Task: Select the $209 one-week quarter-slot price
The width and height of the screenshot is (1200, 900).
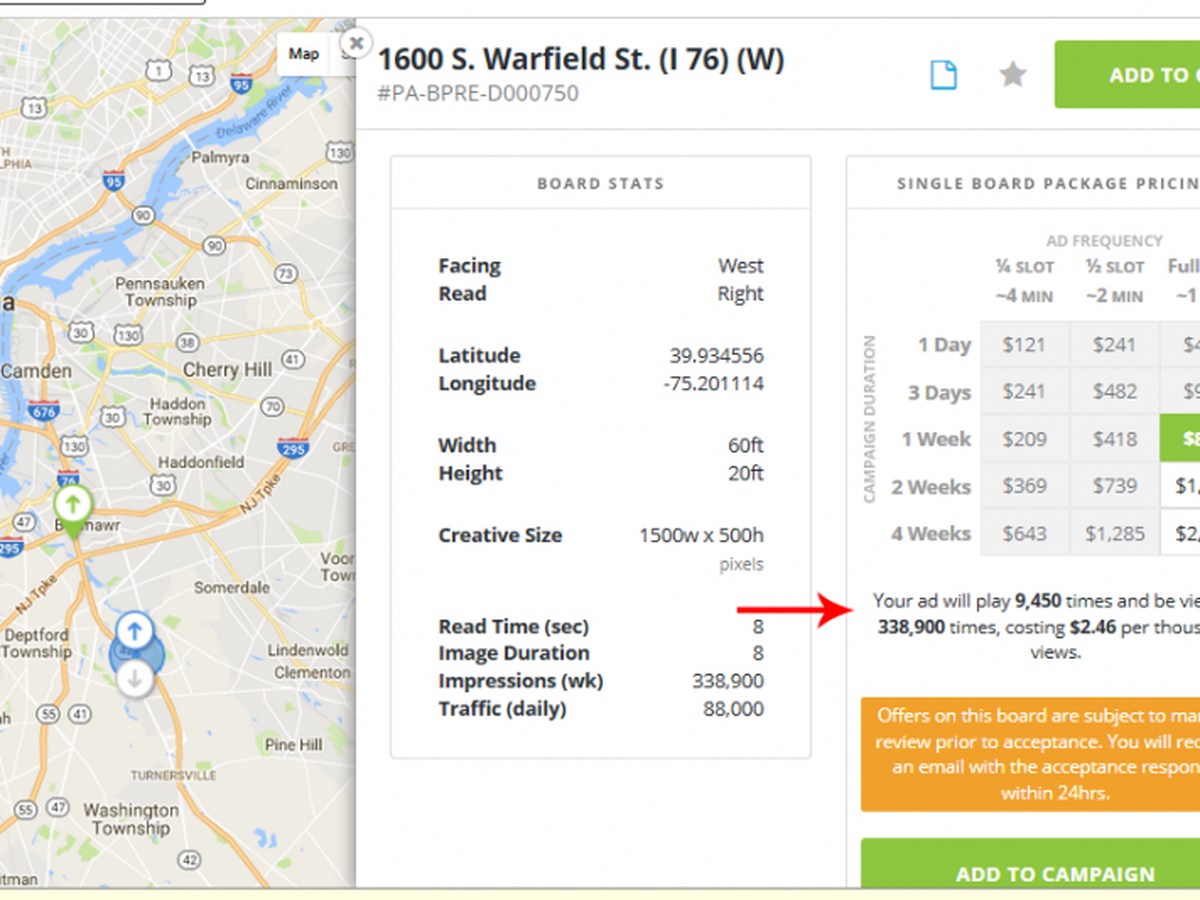Action: 1024,439
